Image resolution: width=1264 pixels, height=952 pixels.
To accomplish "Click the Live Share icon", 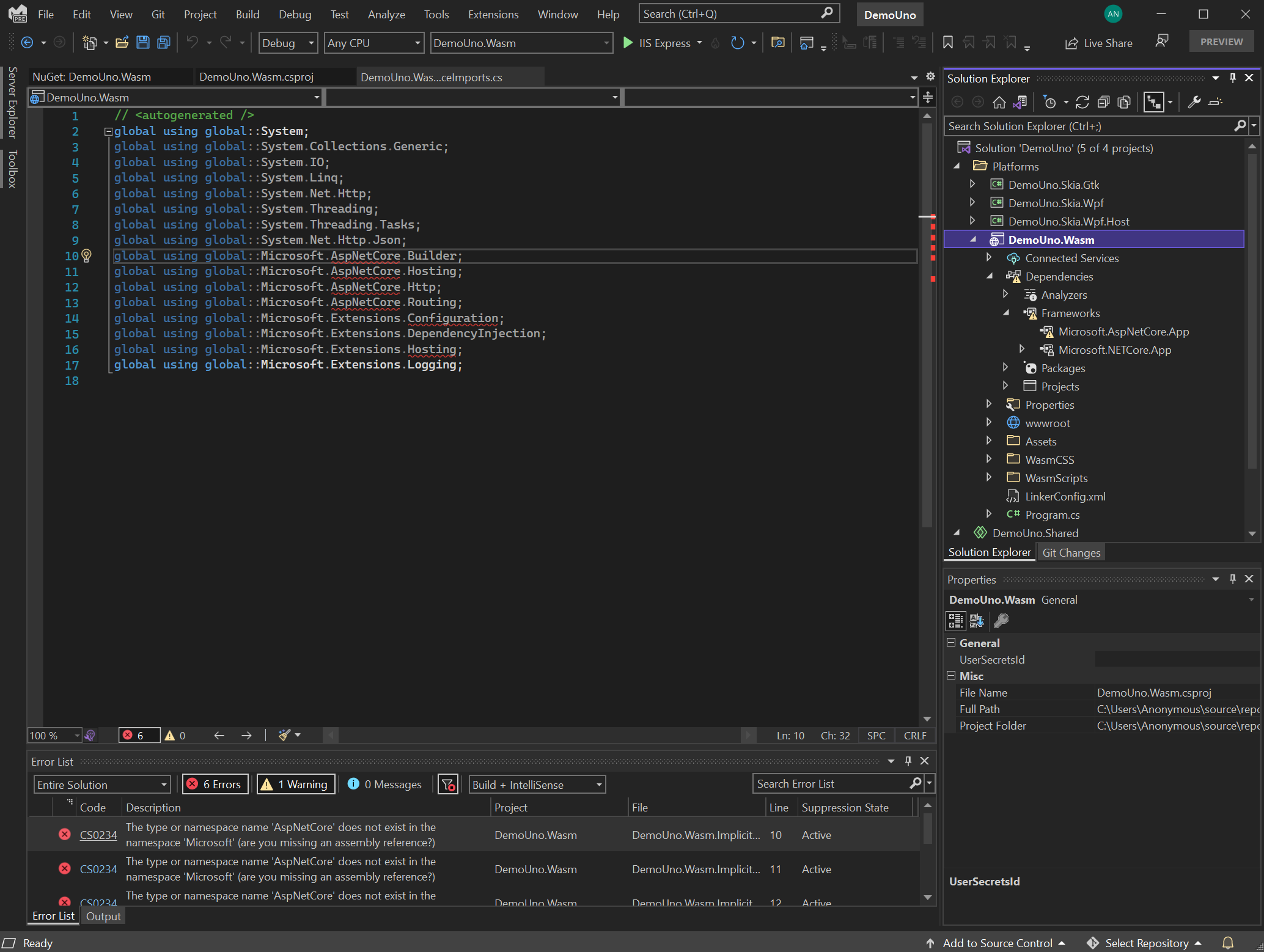I will pyautogui.click(x=1071, y=43).
